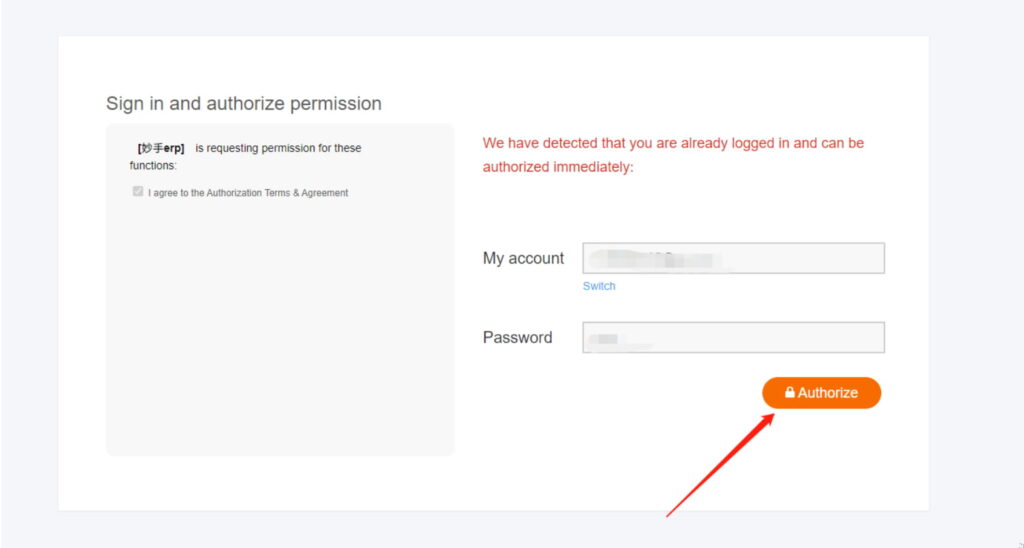Click 'is requesting permission for these functions' text
The image size is (1024, 548).
278,148
